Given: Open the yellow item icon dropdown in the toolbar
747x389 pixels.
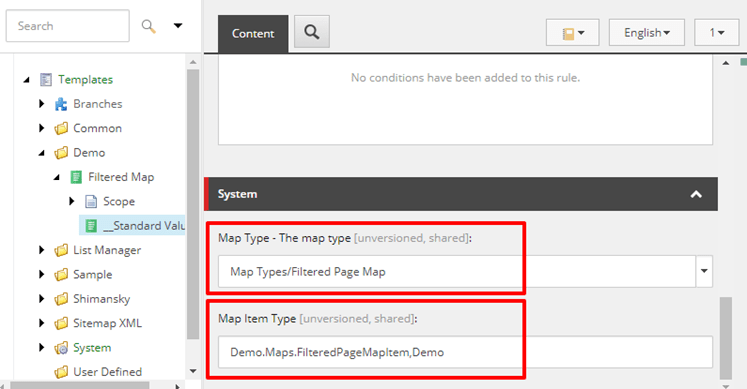Looking at the screenshot, I should [x=573, y=33].
